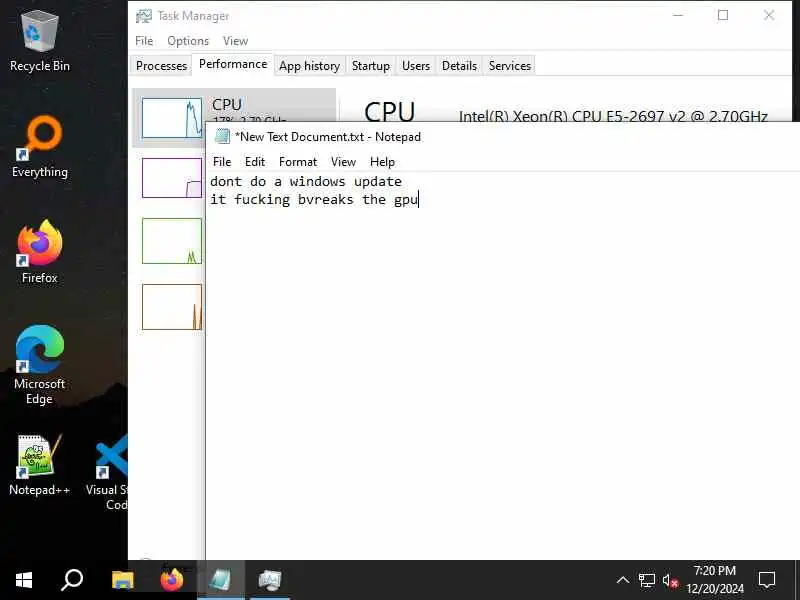Screen dimensions: 800x600
Task: Switch to the Processes tab
Action: pos(161,66)
